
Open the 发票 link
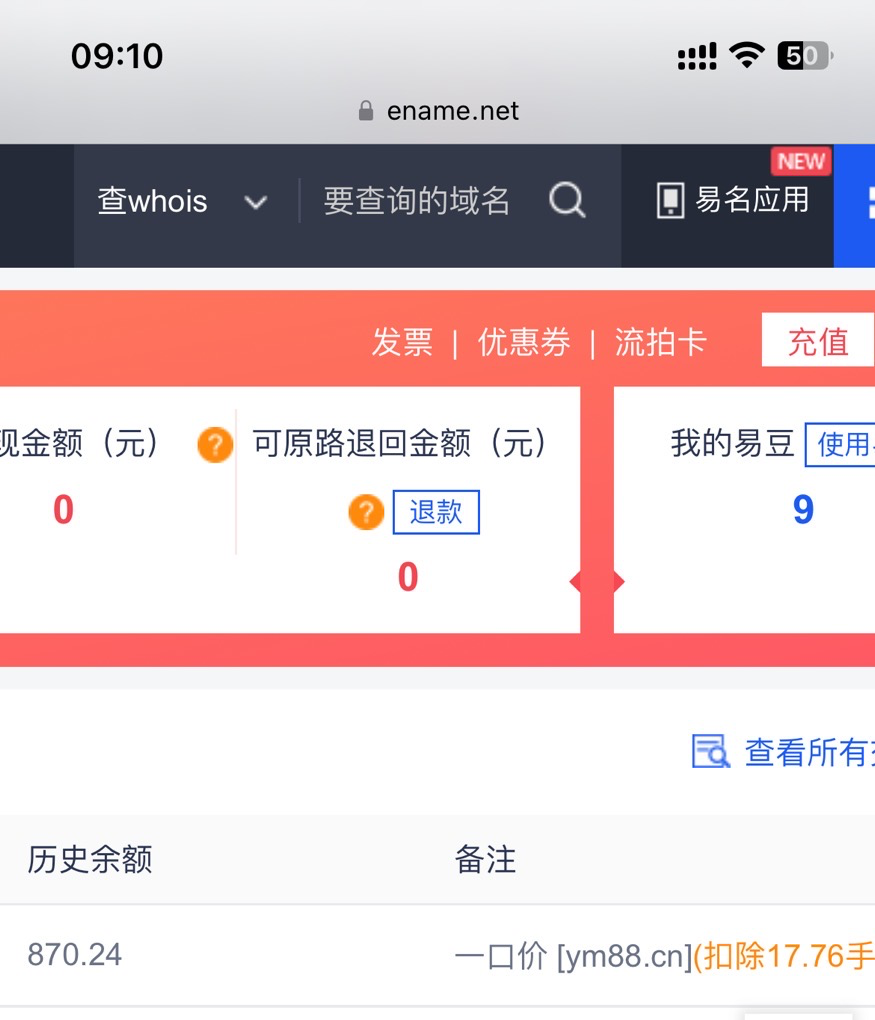[x=402, y=343]
